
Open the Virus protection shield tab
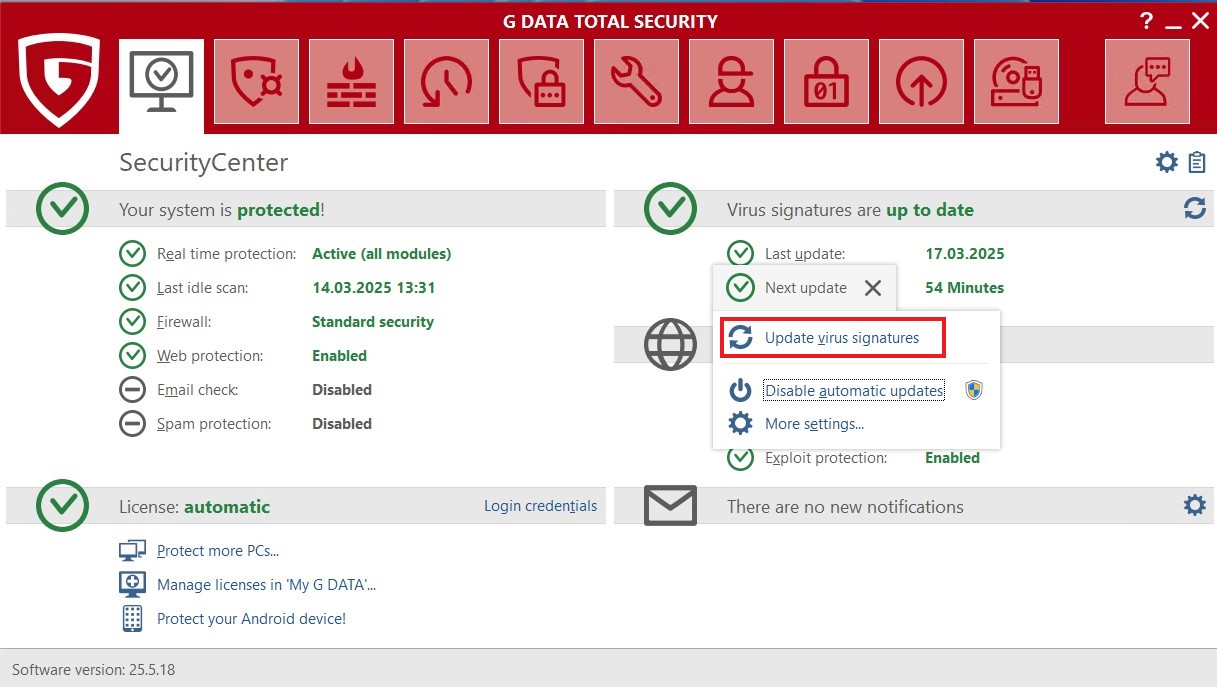tap(257, 82)
